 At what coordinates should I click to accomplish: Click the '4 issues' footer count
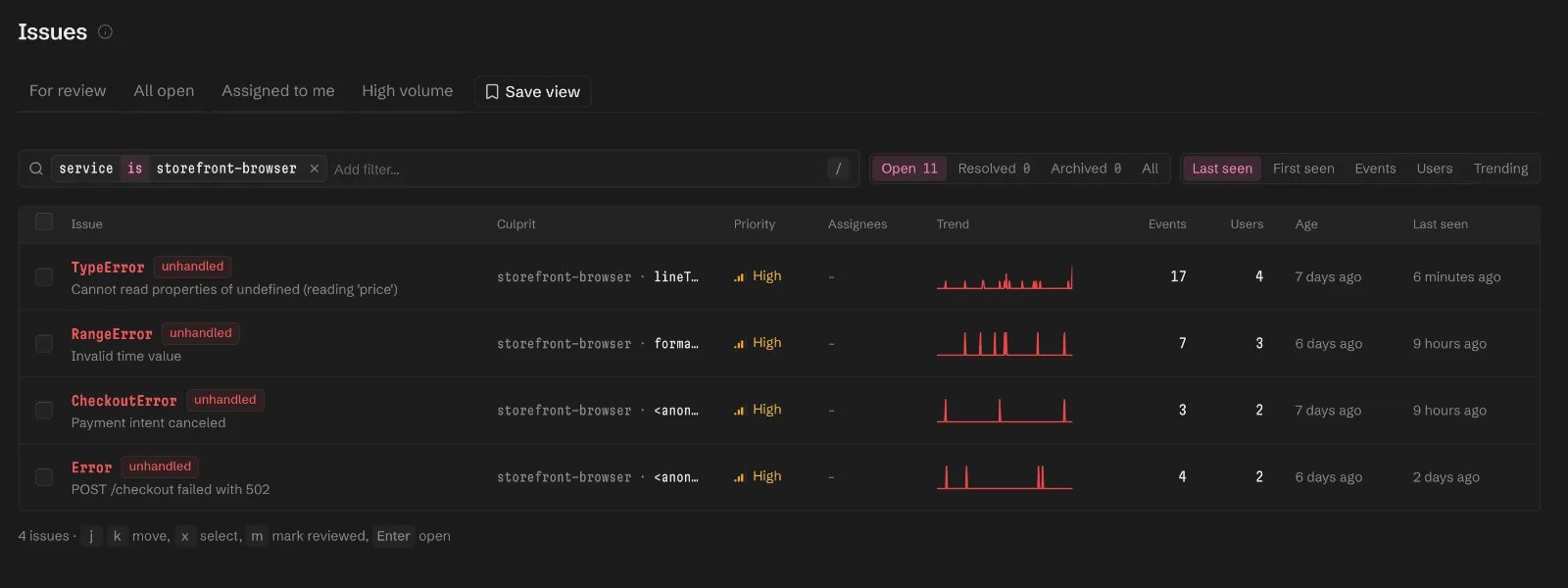point(43,536)
